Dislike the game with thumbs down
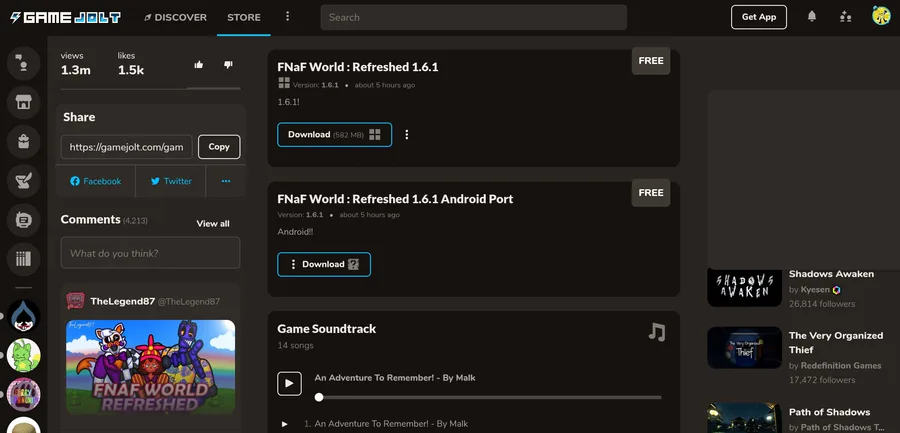900x433 pixels. point(228,65)
